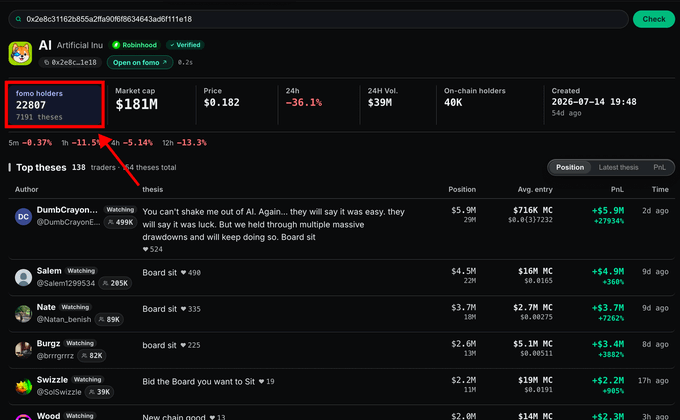The width and height of the screenshot is (680, 420).
Task: Open the token on fomo
Action: (140, 62)
